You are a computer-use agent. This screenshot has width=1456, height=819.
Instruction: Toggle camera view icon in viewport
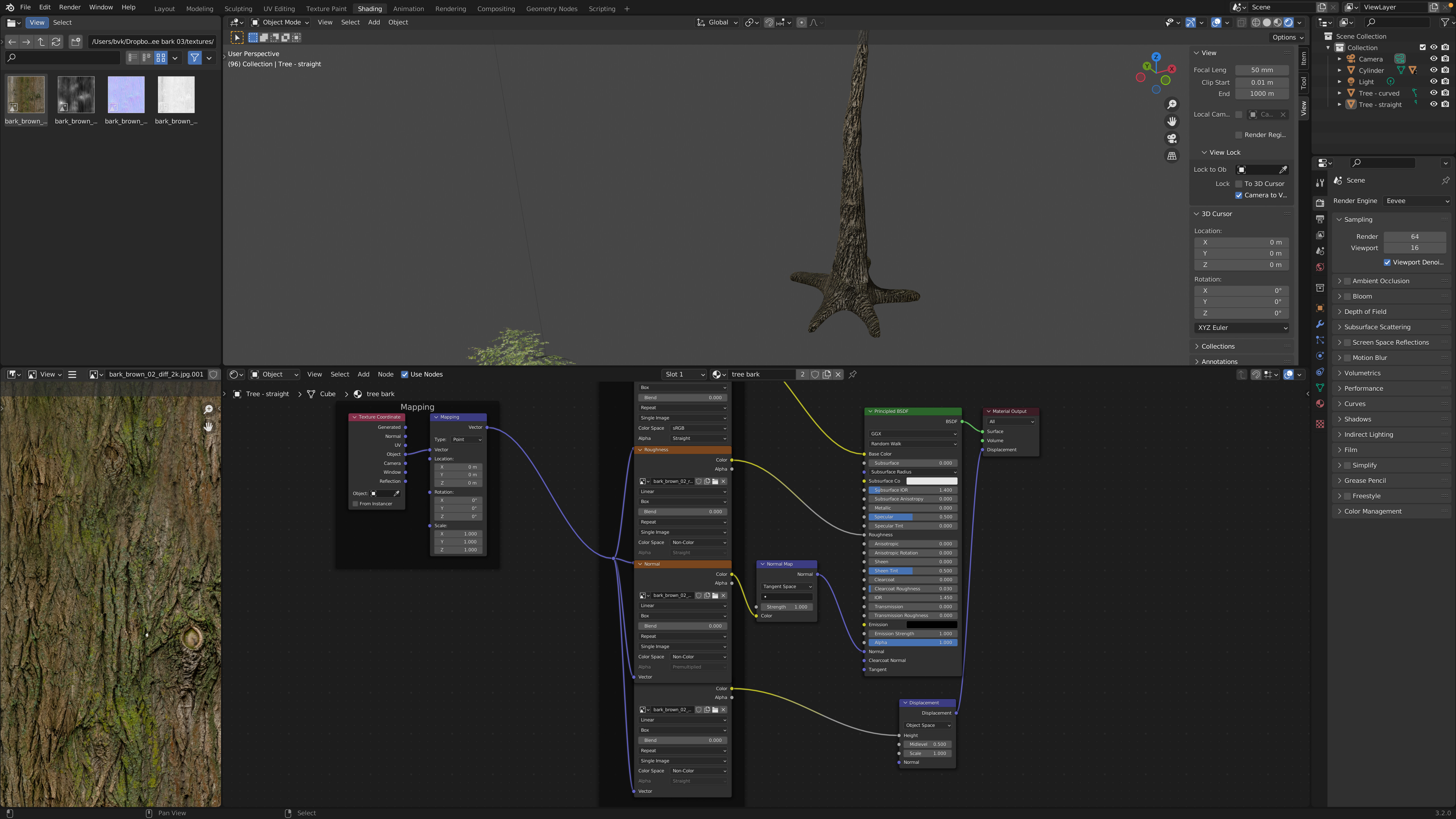tap(1172, 138)
